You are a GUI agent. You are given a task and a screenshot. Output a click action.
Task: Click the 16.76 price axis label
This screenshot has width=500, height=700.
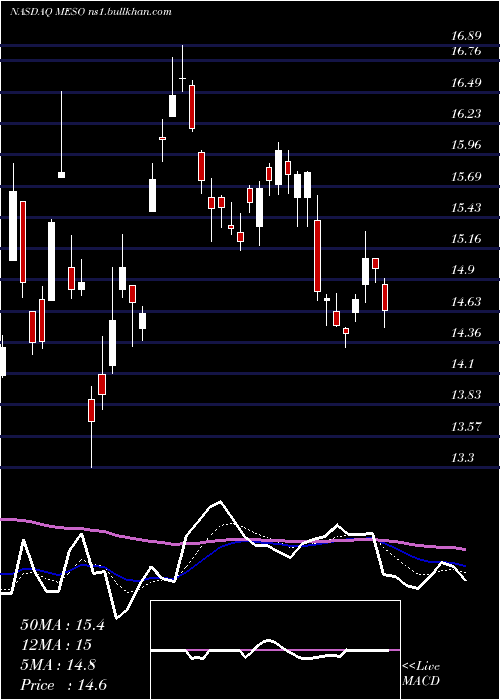(466, 51)
